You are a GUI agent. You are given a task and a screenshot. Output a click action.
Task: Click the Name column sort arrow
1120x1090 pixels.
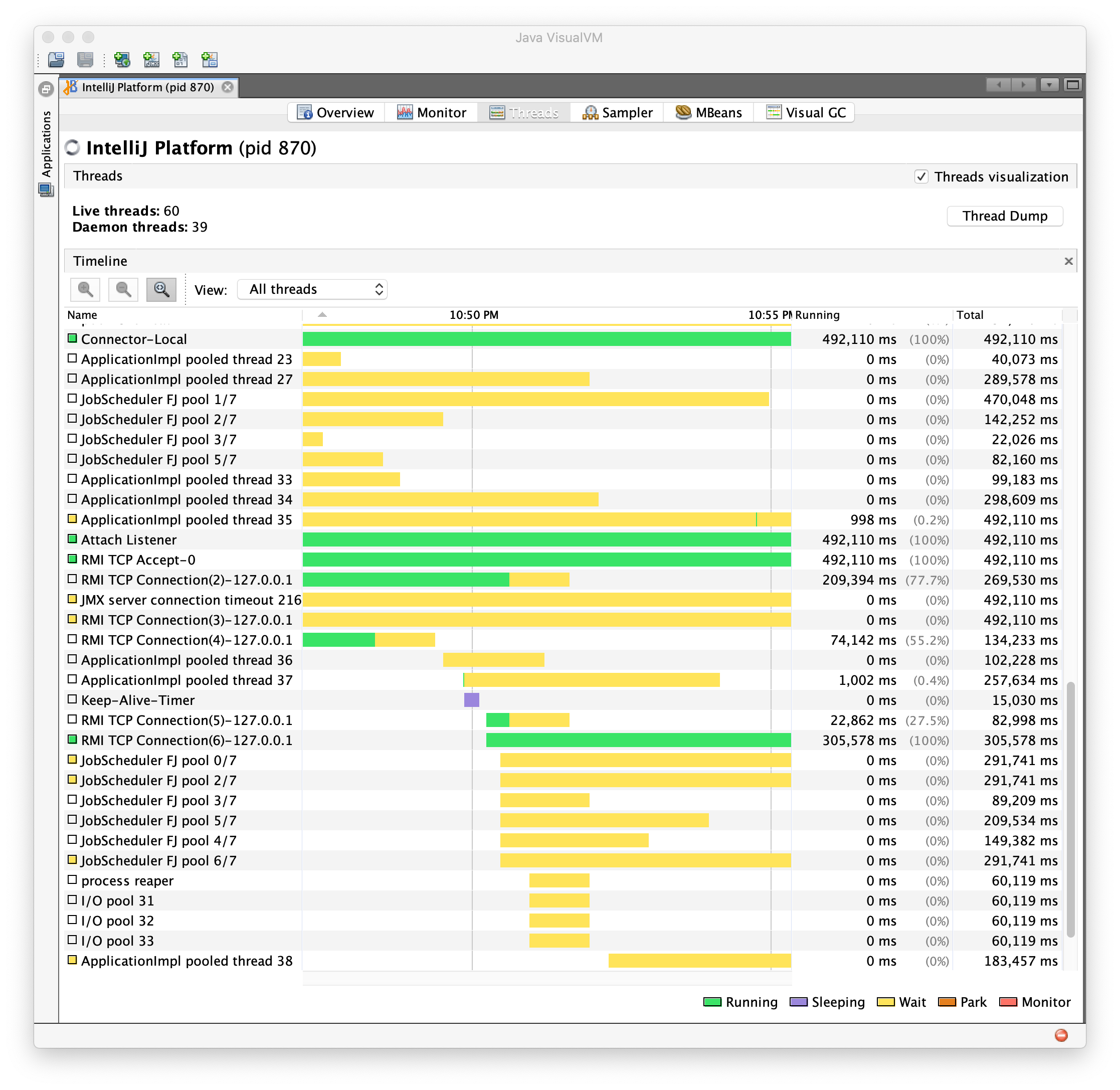click(322, 314)
